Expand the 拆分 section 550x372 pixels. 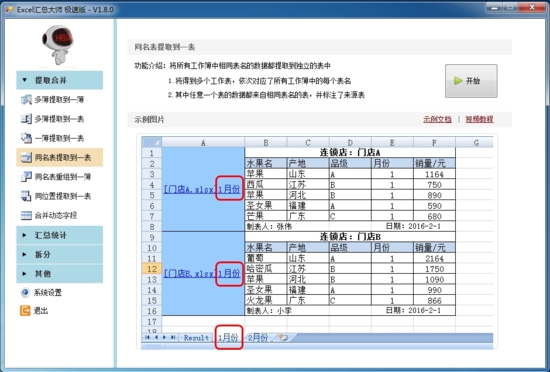point(60,255)
